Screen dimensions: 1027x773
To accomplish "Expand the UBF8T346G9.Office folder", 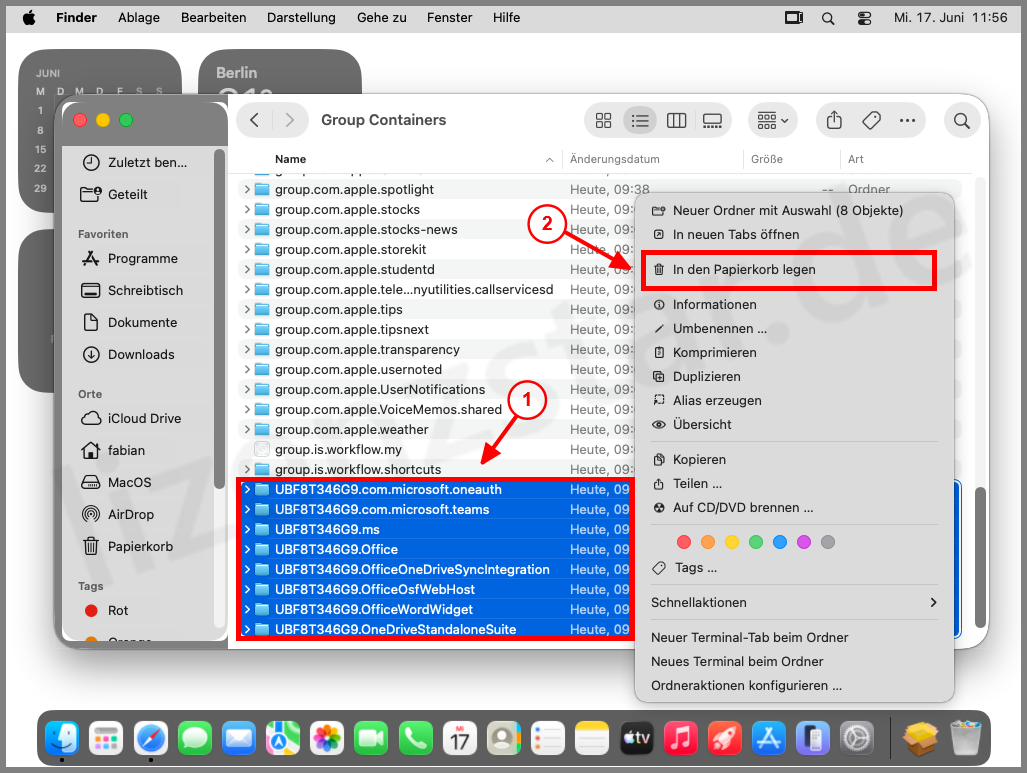I will (246, 550).
